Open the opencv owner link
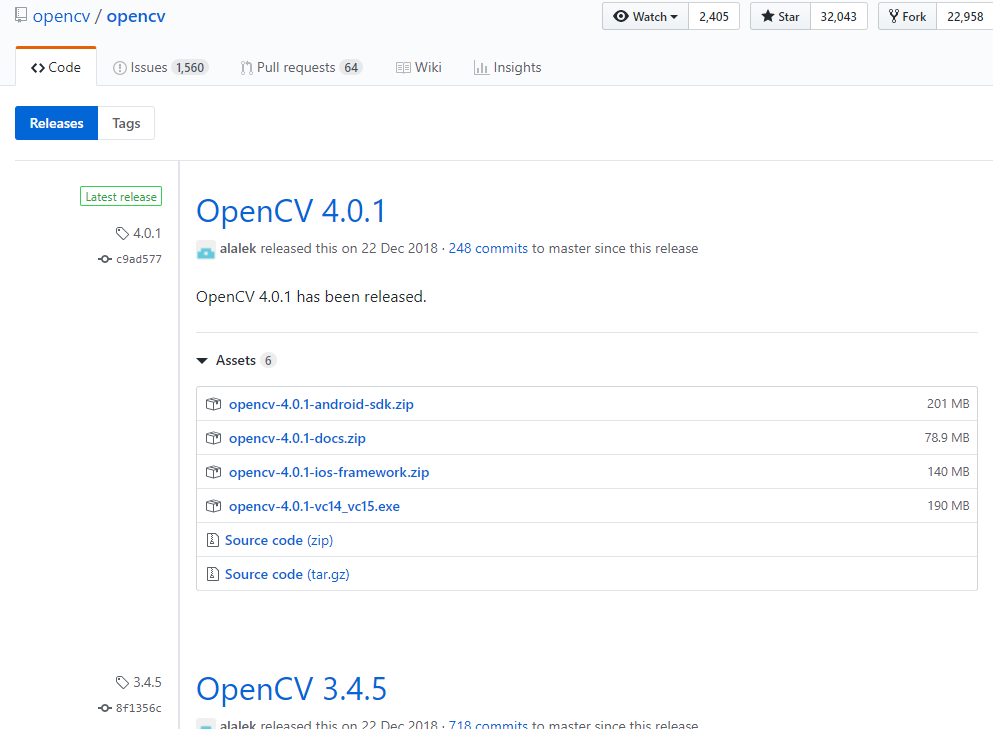Image resolution: width=993 pixels, height=729 pixels. (61, 16)
